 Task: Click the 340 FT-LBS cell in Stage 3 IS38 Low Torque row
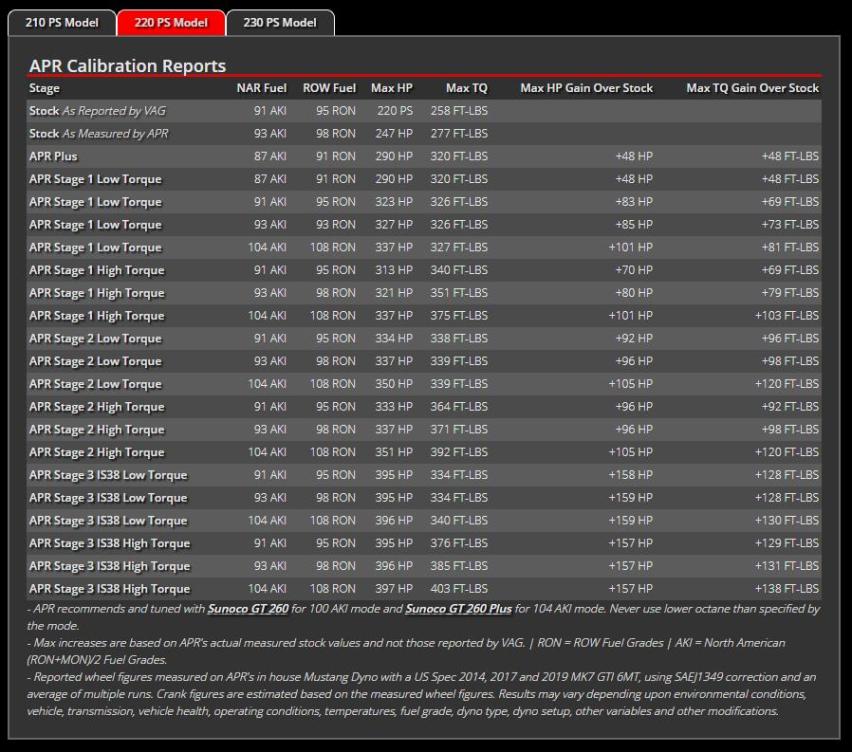click(459, 521)
